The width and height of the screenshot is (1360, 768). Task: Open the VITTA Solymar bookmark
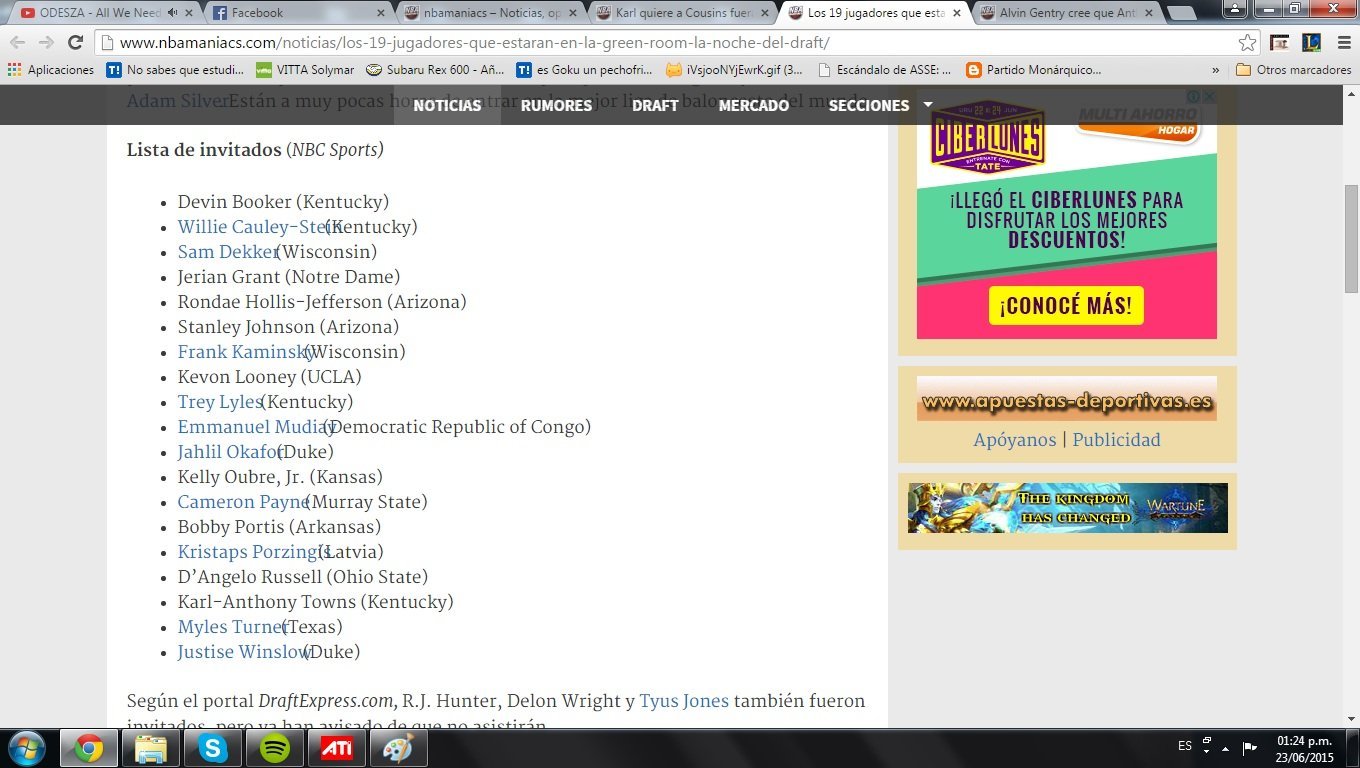click(x=305, y=70)
